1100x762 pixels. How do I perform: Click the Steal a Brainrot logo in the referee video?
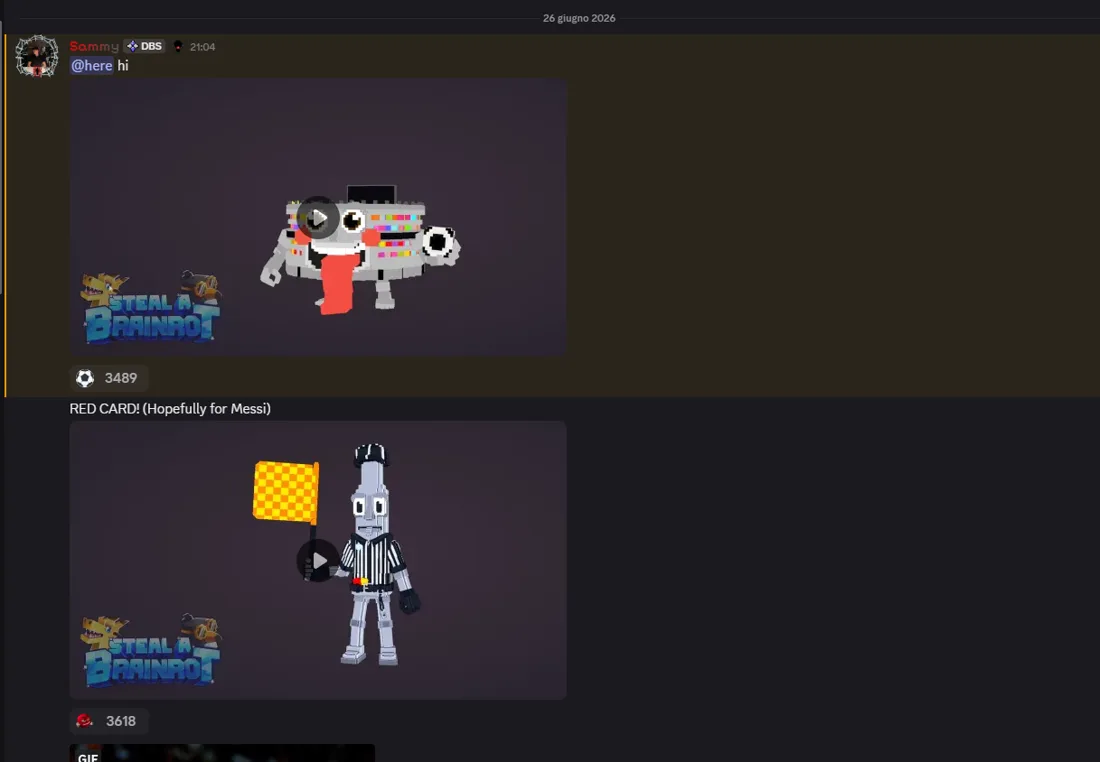click(x=151, y=650)
